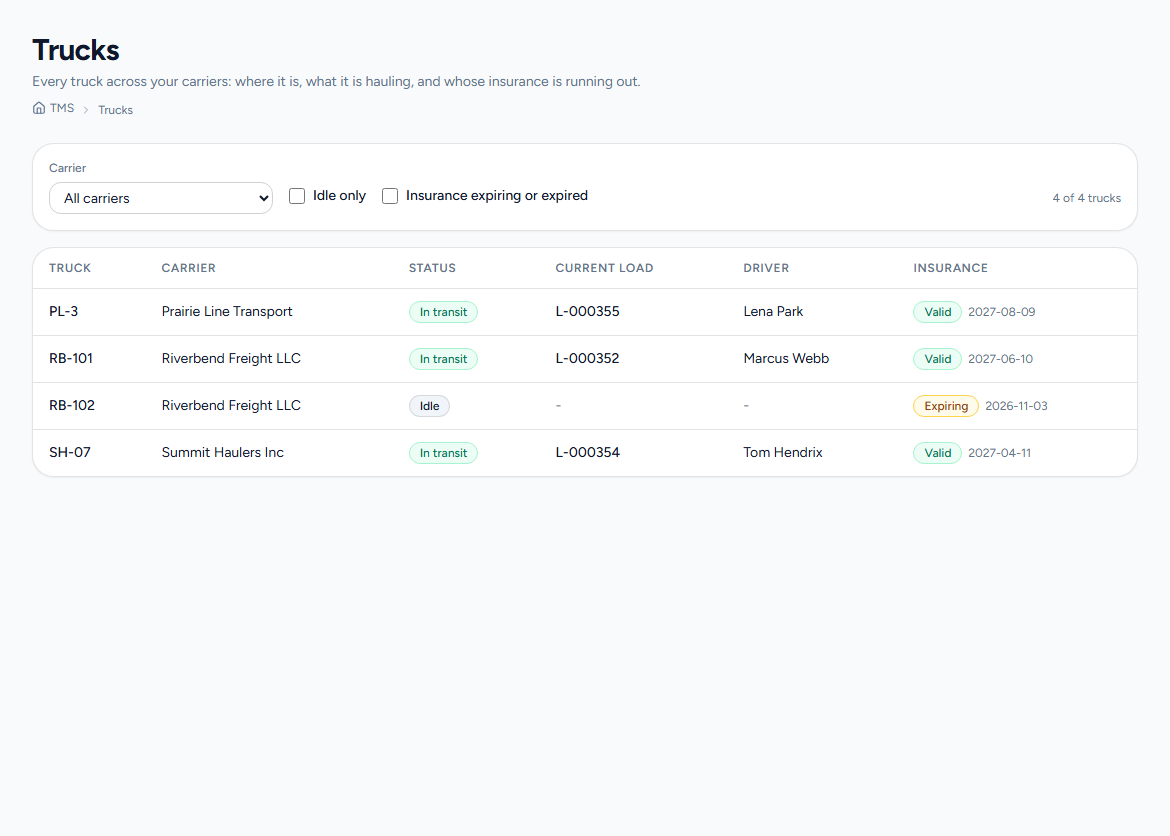The image size is (1170, 836).
Task: Click insurance date 2027-08-09
Action: pos(1001,312)
